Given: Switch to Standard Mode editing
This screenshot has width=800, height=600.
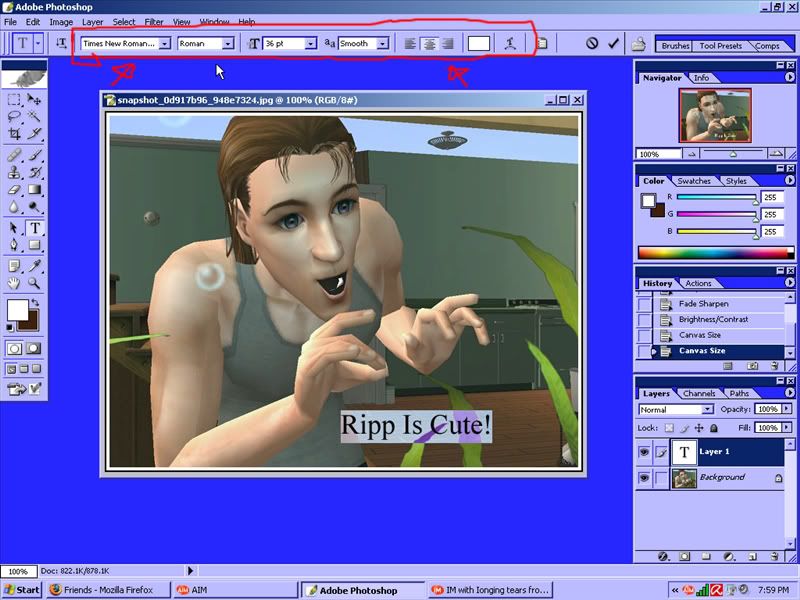Looking at the screenshot, I should tap(14, 349).
